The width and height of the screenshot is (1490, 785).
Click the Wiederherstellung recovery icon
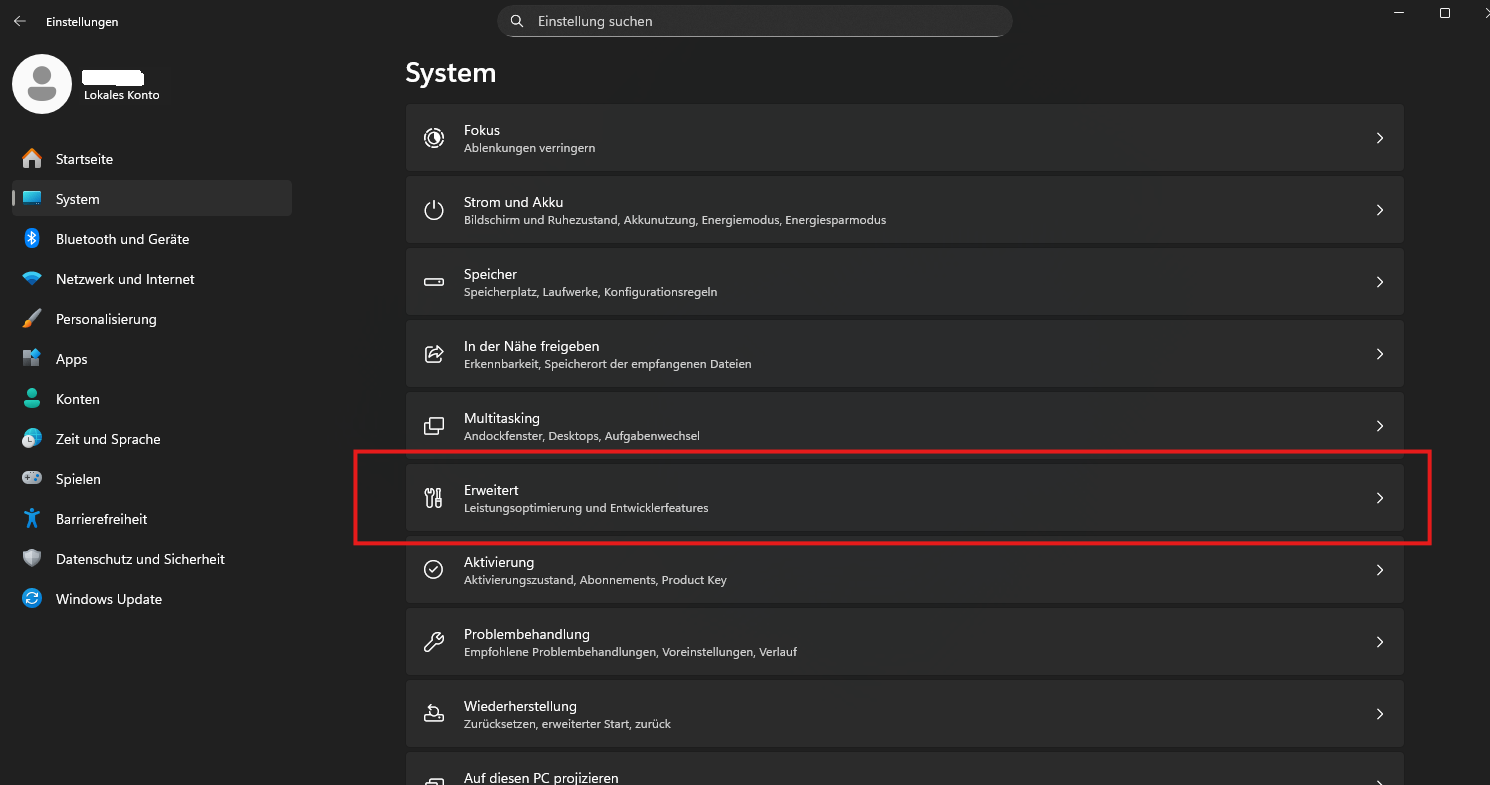click(x=434, y=714)
